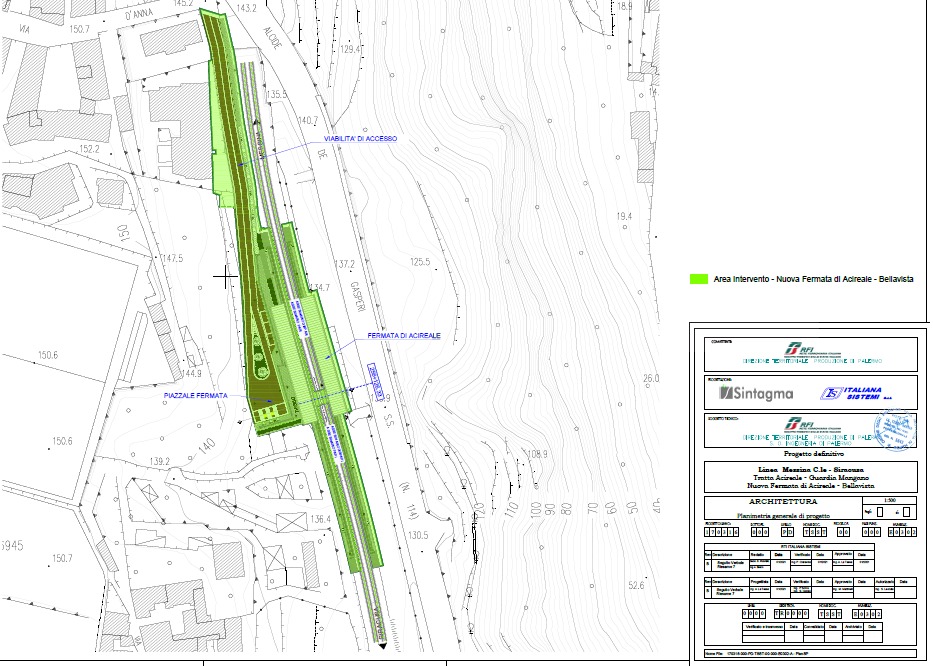Viewport: 933px width, 666px height.
Task: Click elevation label '147.5'
Action: pyautogui.click(x=173, y=259)
